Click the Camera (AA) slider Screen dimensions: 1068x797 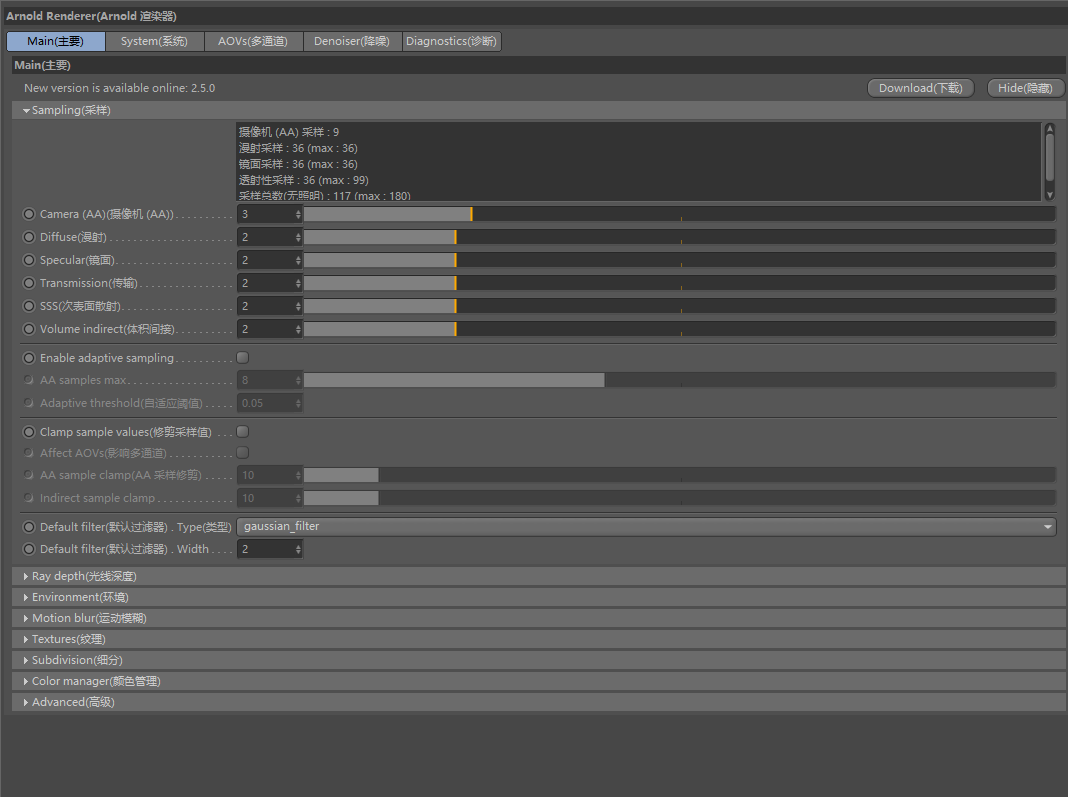tap(680, 214)
